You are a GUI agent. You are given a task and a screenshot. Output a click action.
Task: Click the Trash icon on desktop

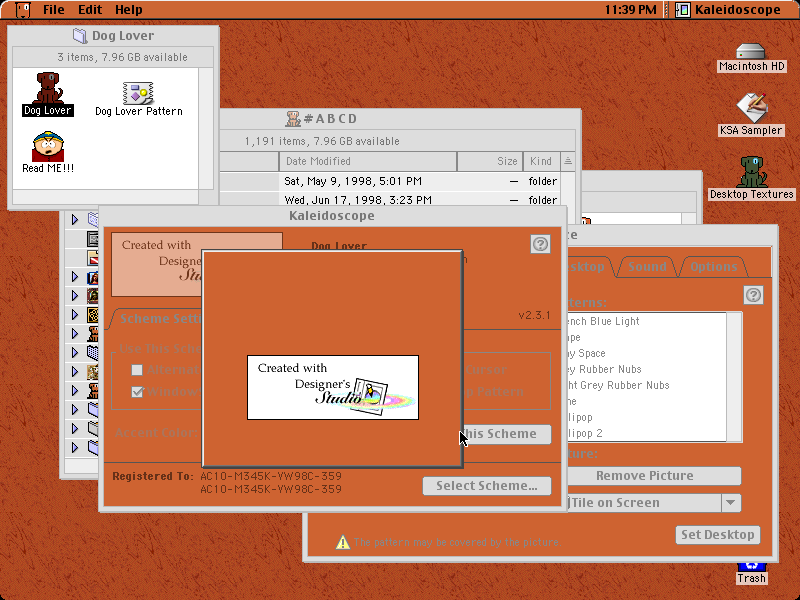point(751,567)
